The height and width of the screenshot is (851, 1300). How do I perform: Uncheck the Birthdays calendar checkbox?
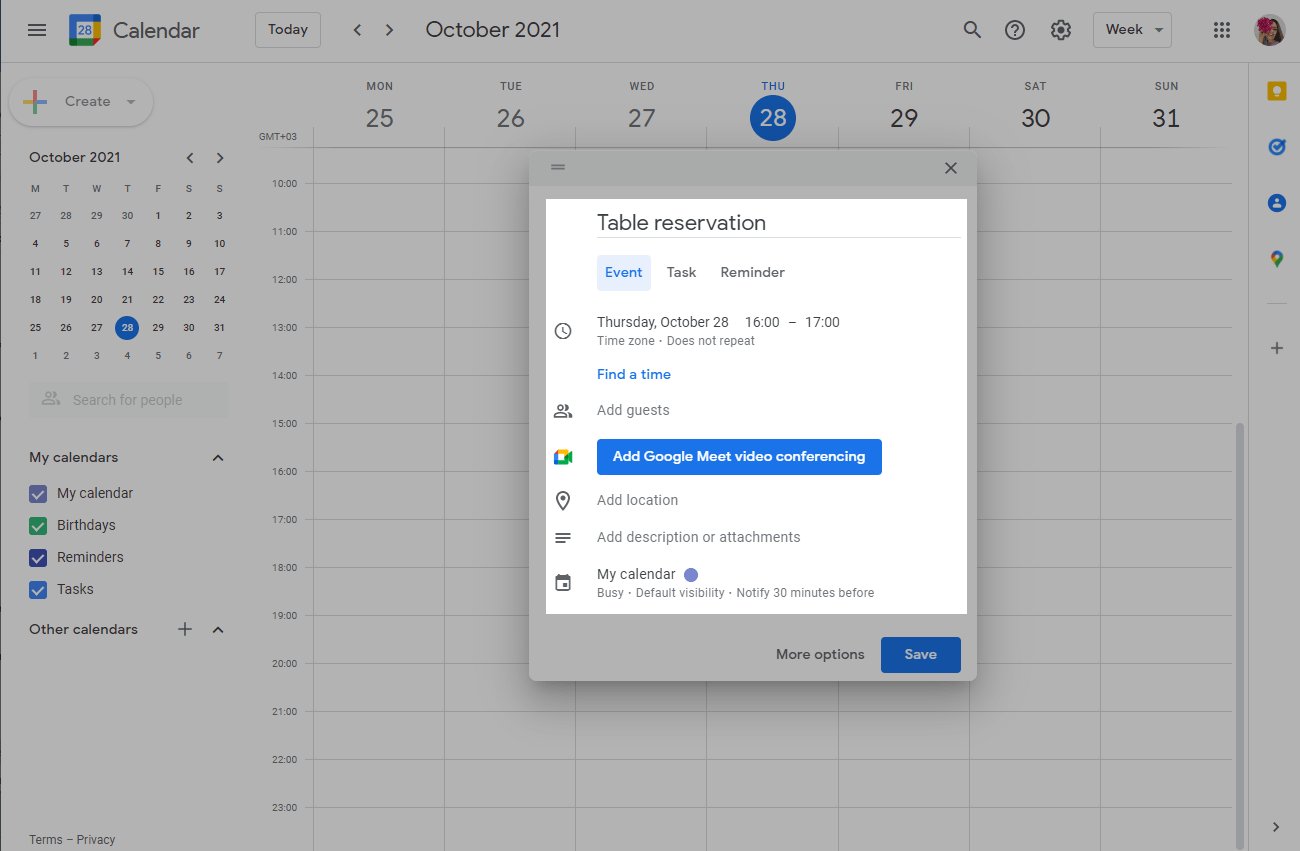click(38, 526)
